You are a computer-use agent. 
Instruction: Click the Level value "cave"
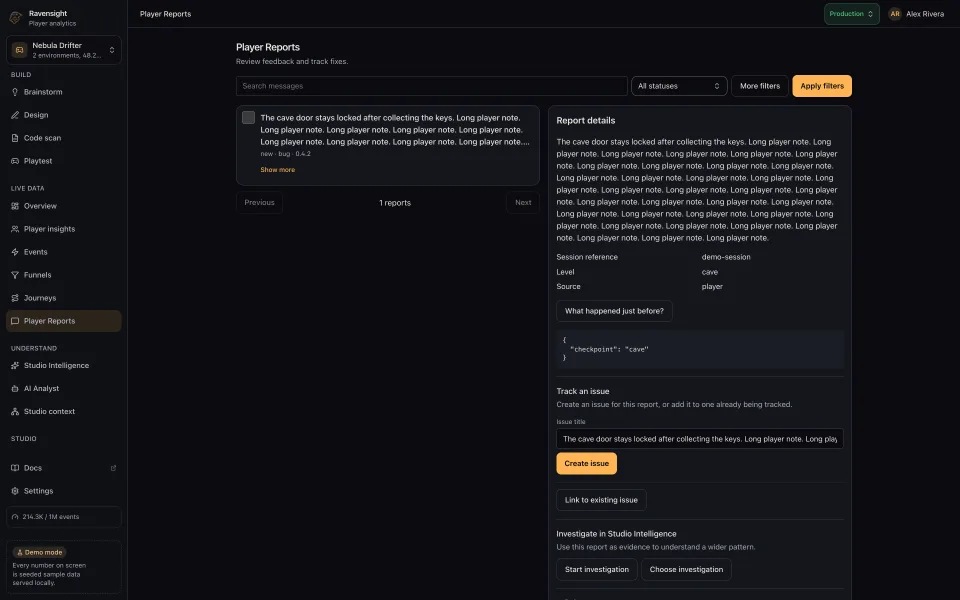pyautogui.click(x=710, y=272)
